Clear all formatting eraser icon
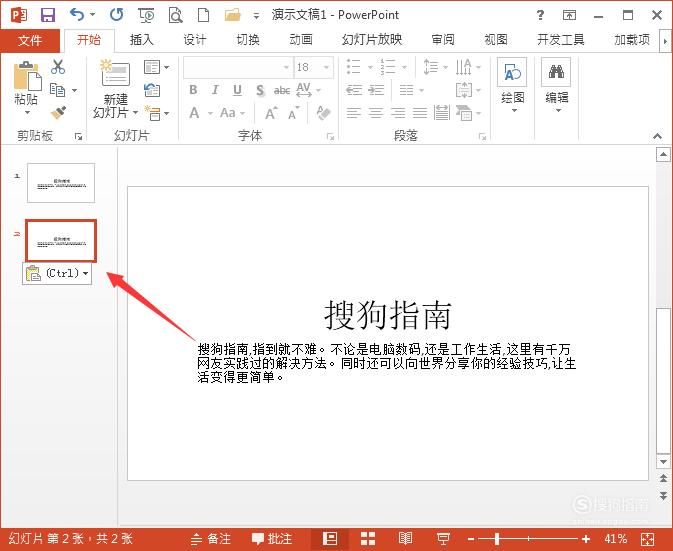 [x=324, y=113]
